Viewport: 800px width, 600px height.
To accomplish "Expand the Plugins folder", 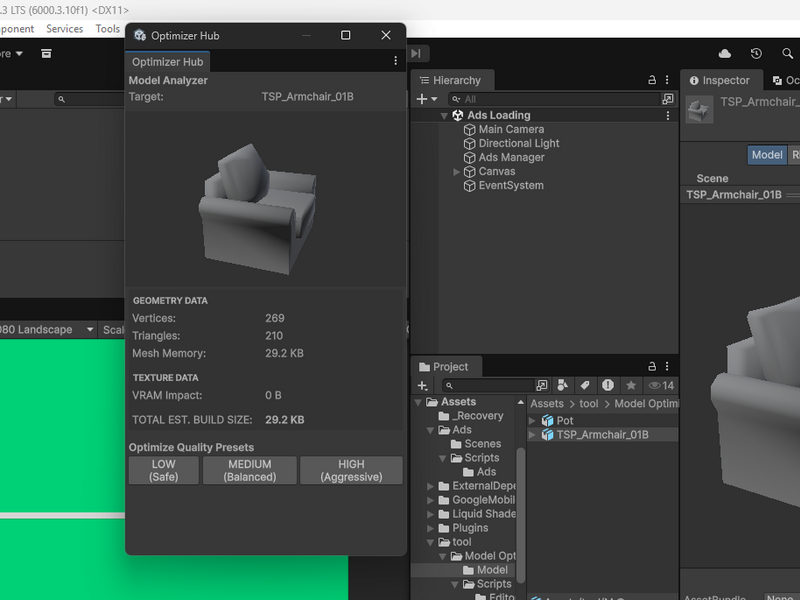I will tap(430, 529).
